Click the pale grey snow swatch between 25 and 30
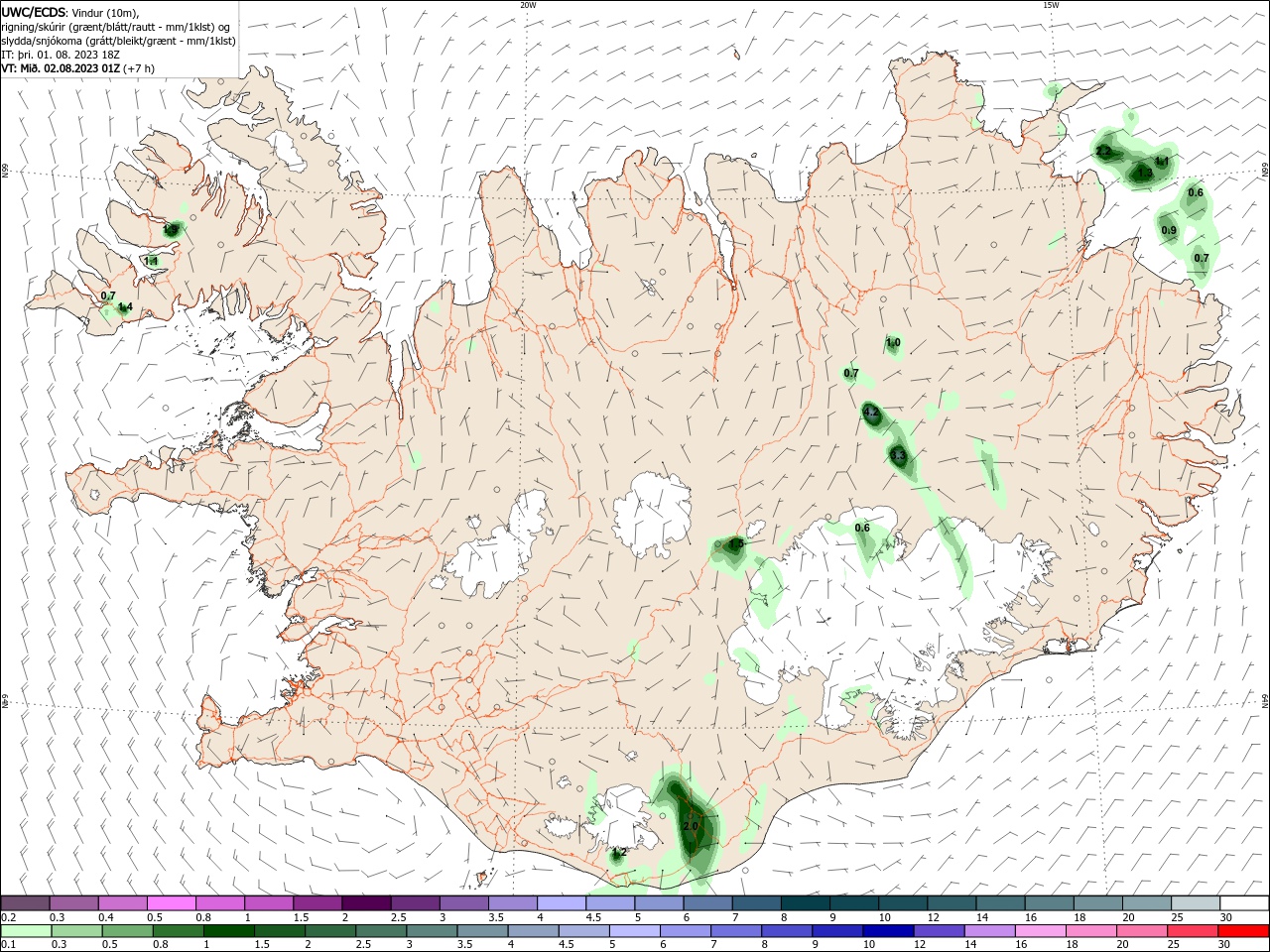This screenshot has height=952, width=1270. point(1199,903)
